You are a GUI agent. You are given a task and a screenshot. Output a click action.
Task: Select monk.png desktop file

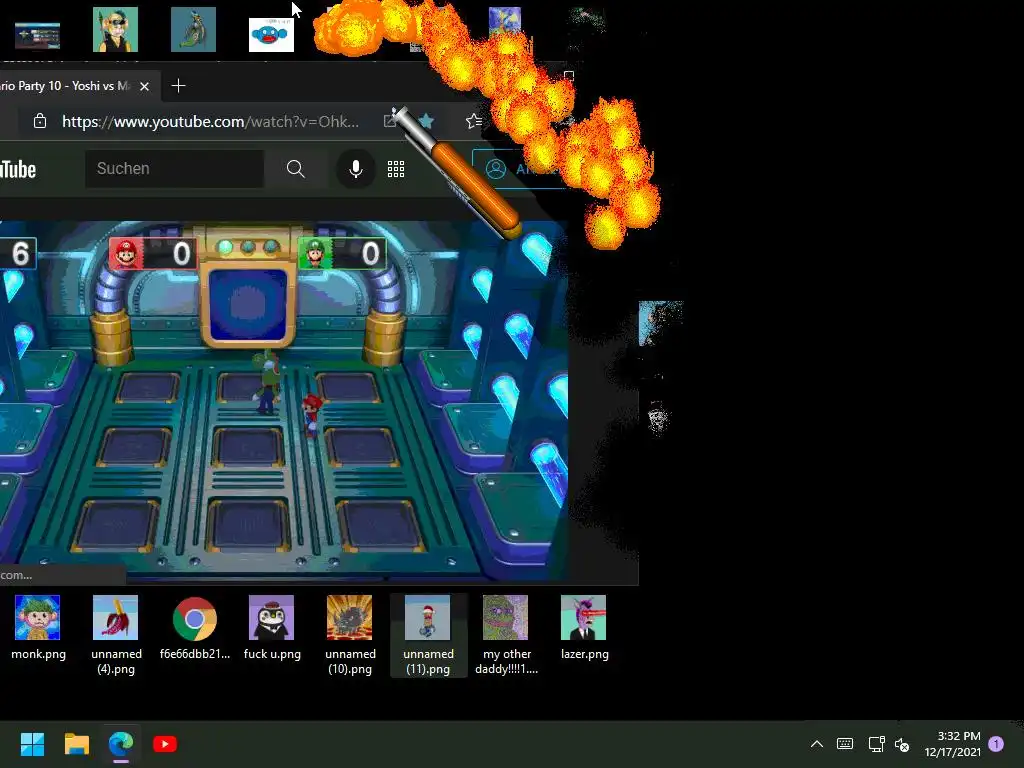(x=38, y=628)
